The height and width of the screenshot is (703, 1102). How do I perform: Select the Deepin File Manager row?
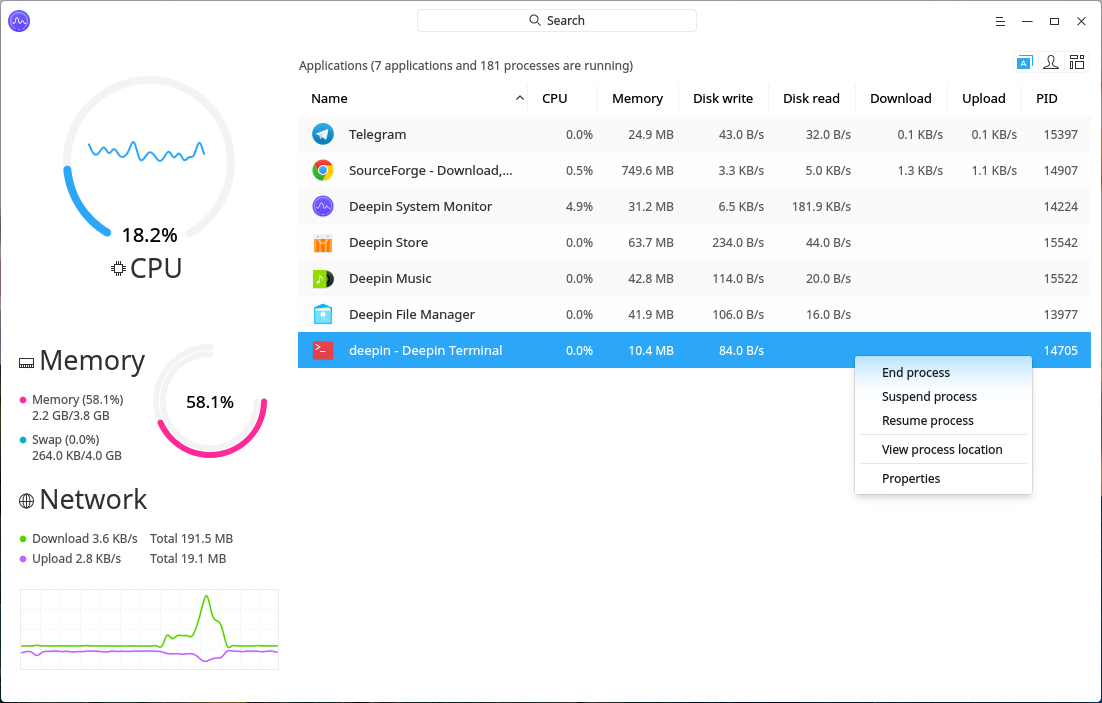click(694, 314)
